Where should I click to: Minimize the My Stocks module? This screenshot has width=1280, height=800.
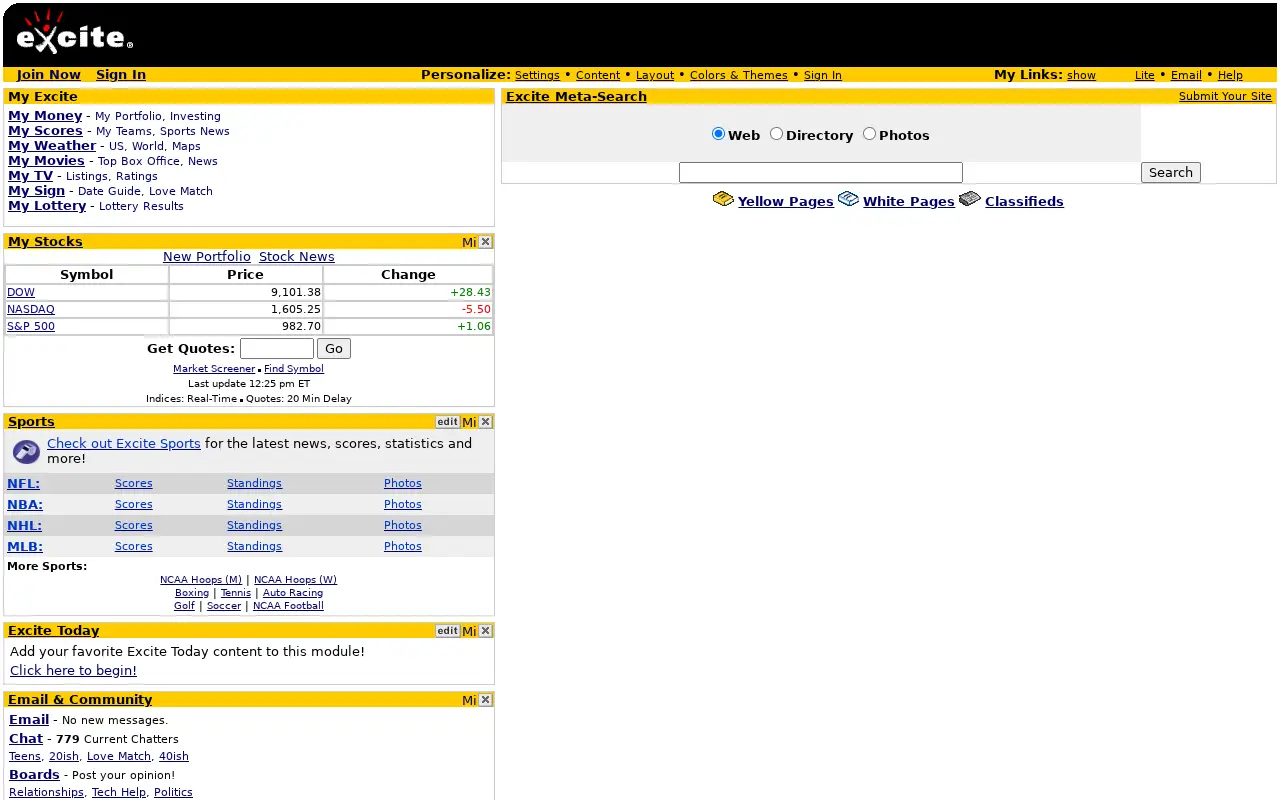(x=469, y=242)
